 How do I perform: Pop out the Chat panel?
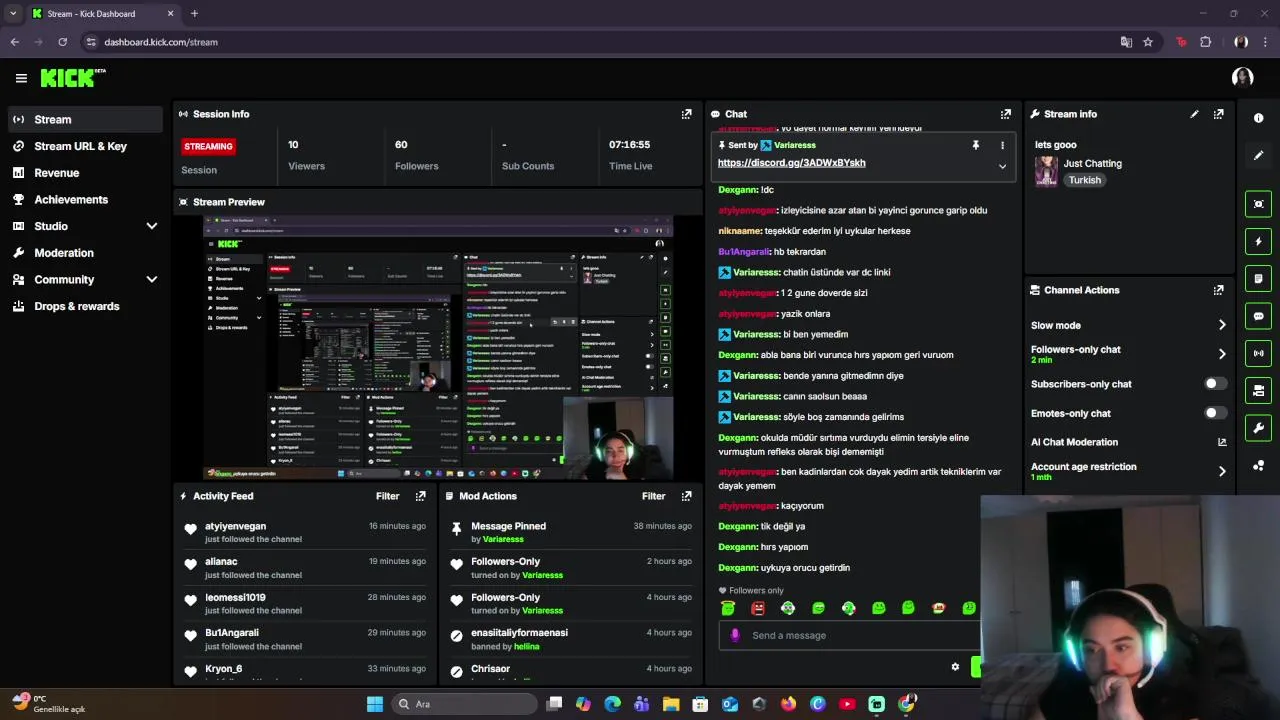click(x=1005, y=114)
